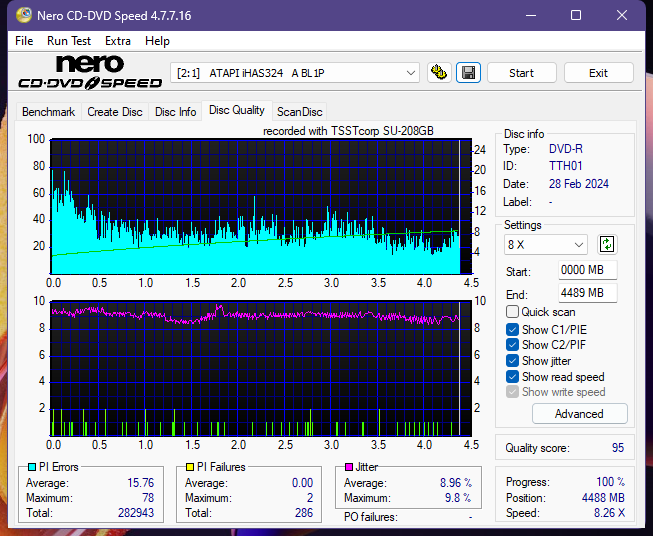Toggle the Quick scan checkbox
Image resolution: width=653 pixels, height=536 pixels.
(x=512, y=312)
